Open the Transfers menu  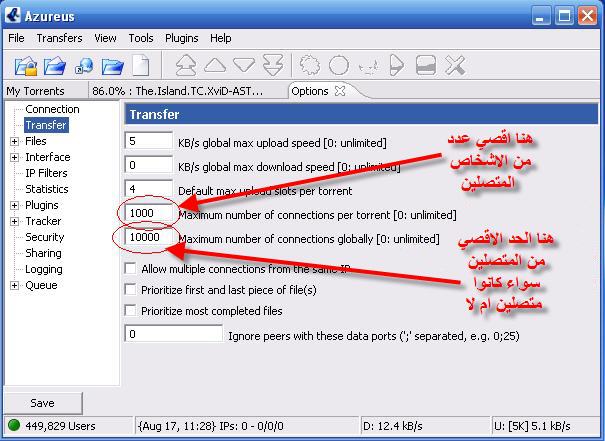59,38
